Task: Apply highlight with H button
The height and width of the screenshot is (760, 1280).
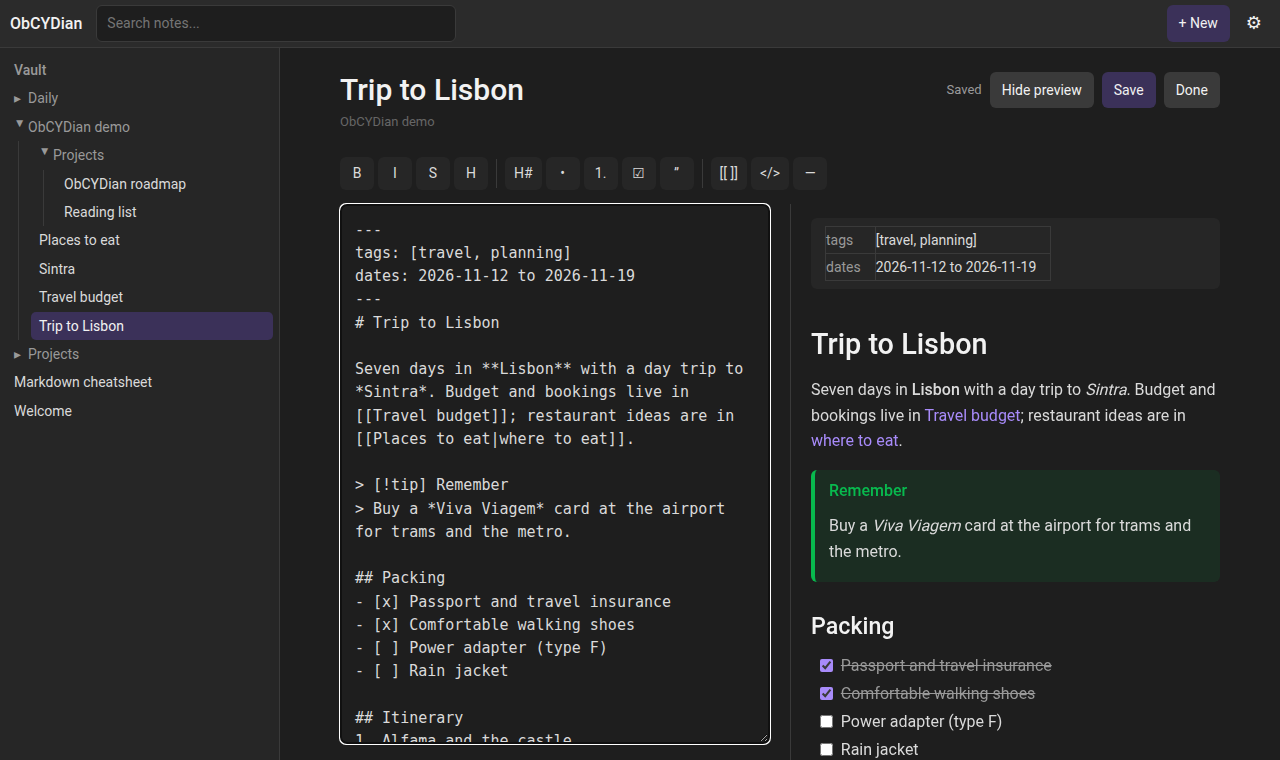Action: pyautogui.click(x=471, y=173)
